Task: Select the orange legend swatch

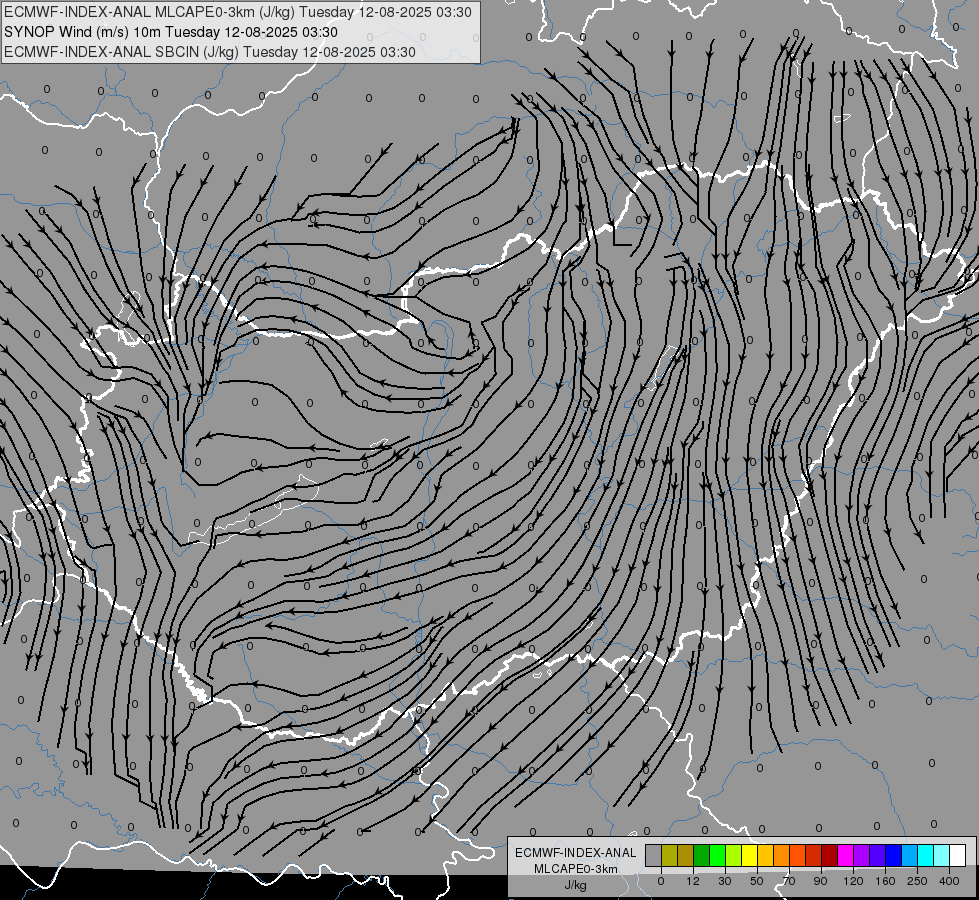Action: tap(782, 855)
